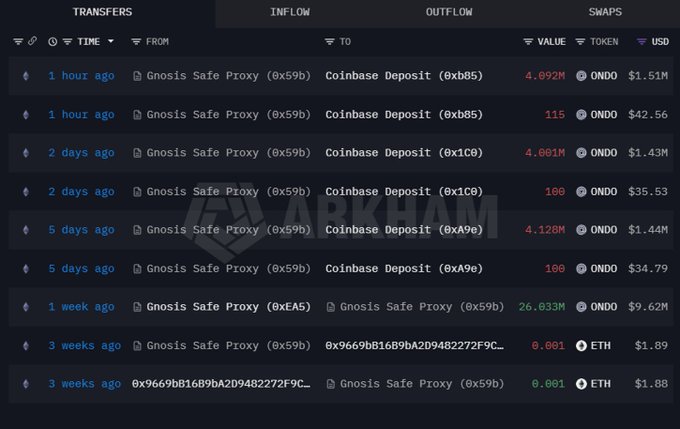Click the 4.092M value cell
Viewport: 680px width, 429px height.
[545, 76]
